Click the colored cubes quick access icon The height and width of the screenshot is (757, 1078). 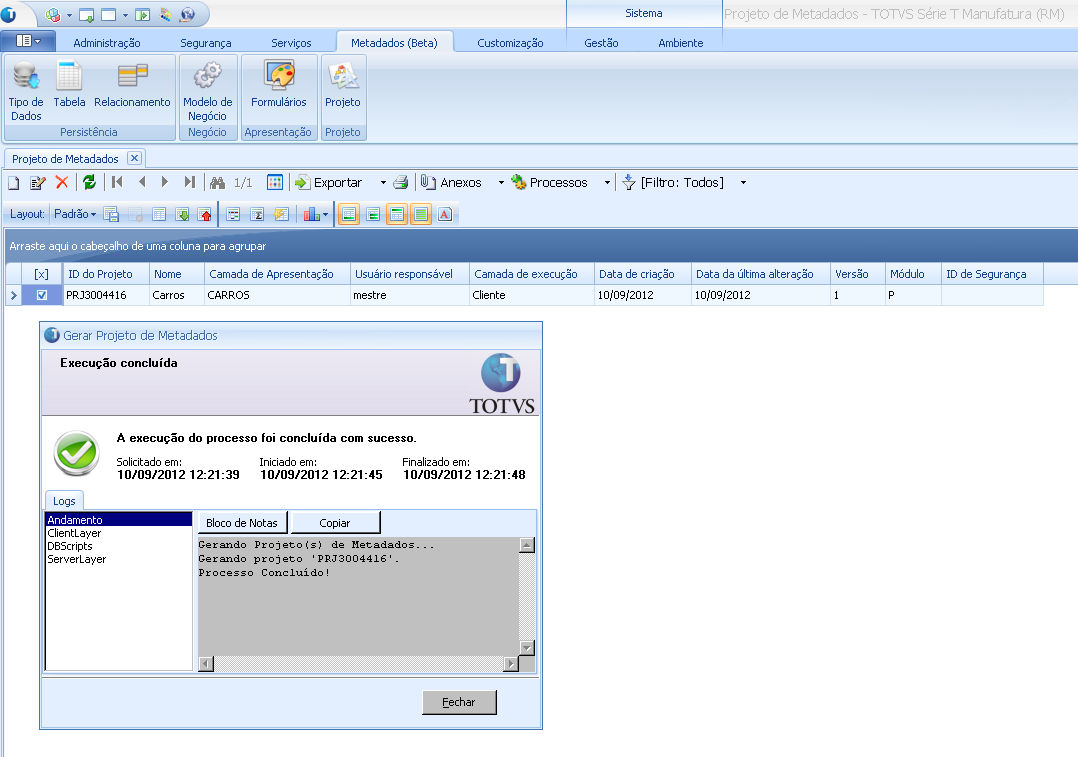tap(53, 14)
